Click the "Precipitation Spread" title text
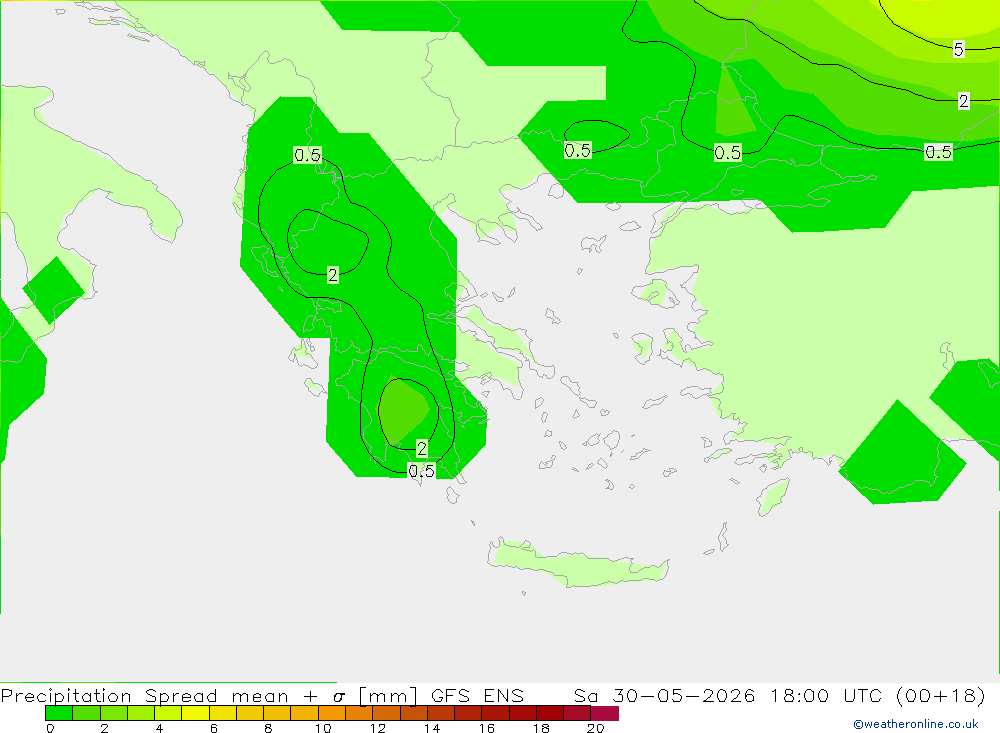This screenshot has width=1000, height=733. click(x=109, y=695)
